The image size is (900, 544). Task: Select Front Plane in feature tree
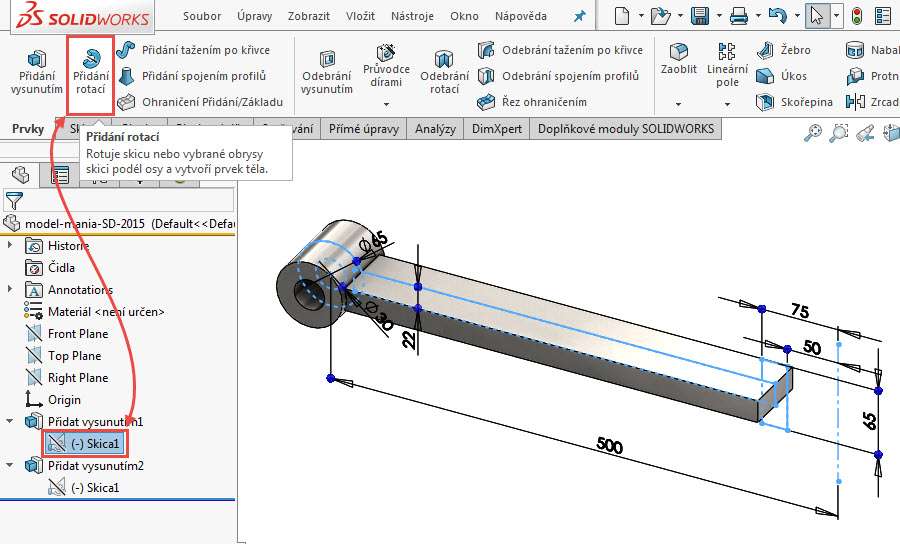coord(78,333)
